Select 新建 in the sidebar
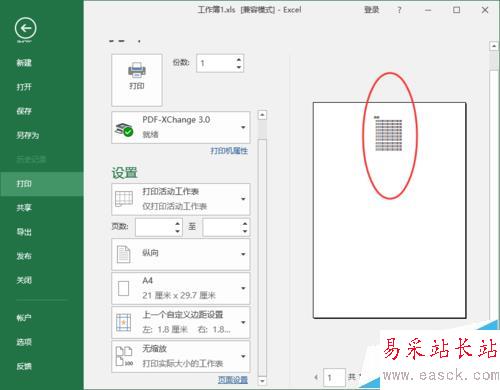The image size is (500, 390). coord(24,63)
